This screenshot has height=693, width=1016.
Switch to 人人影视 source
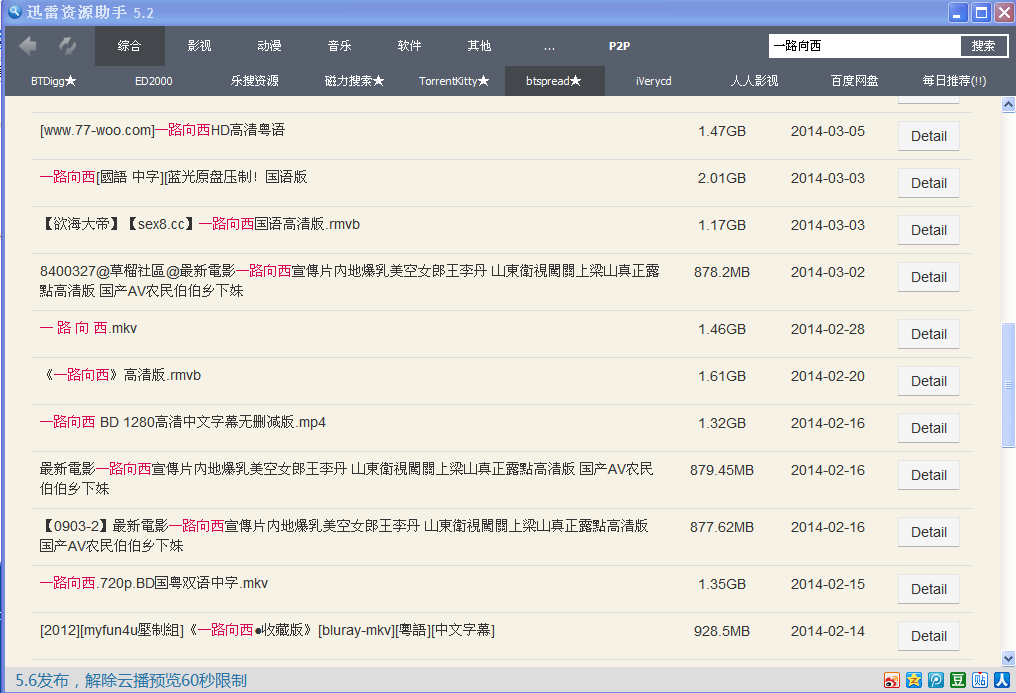754,81
